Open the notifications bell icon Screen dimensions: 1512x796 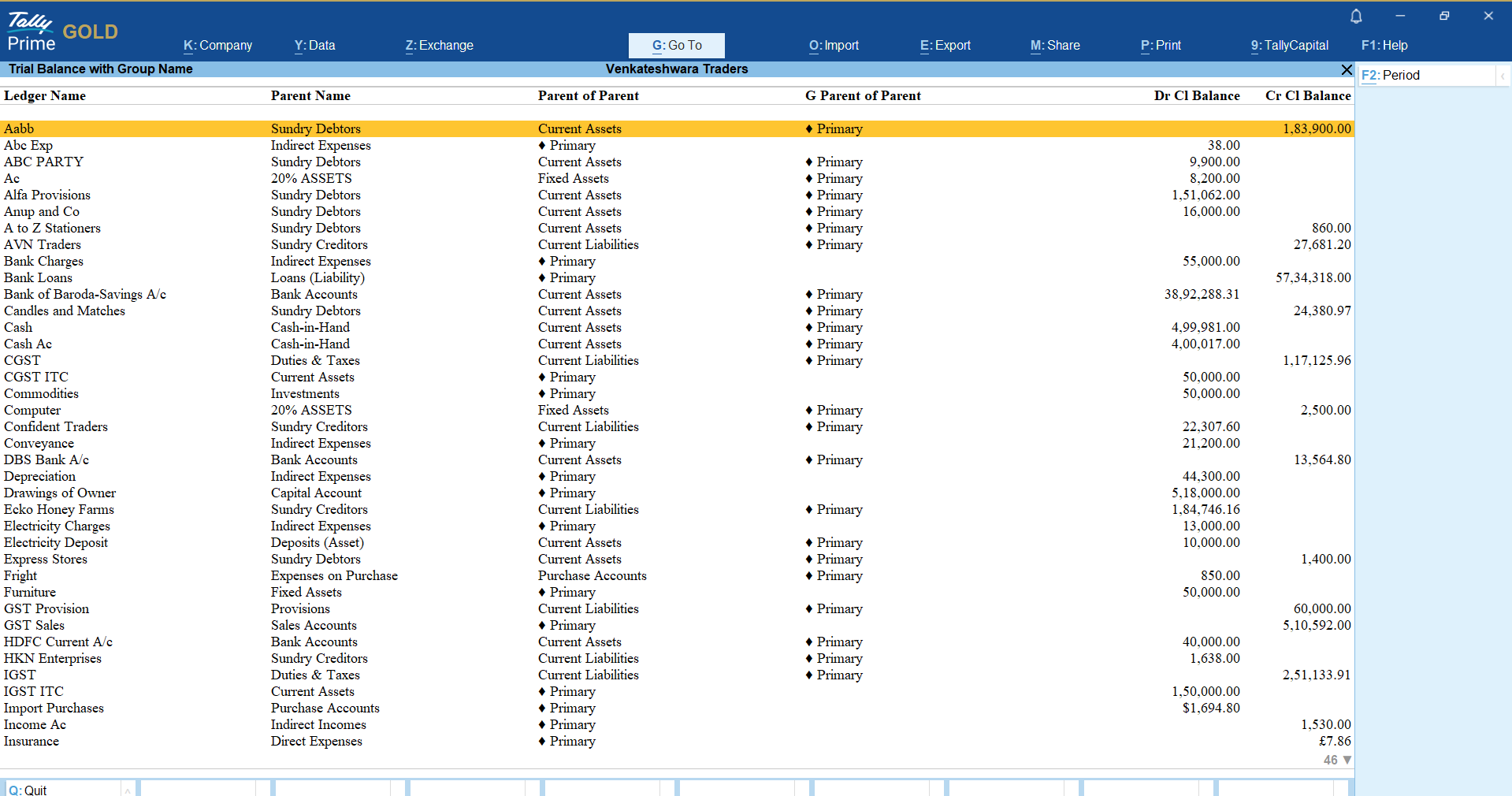(x=1356, y=16)
